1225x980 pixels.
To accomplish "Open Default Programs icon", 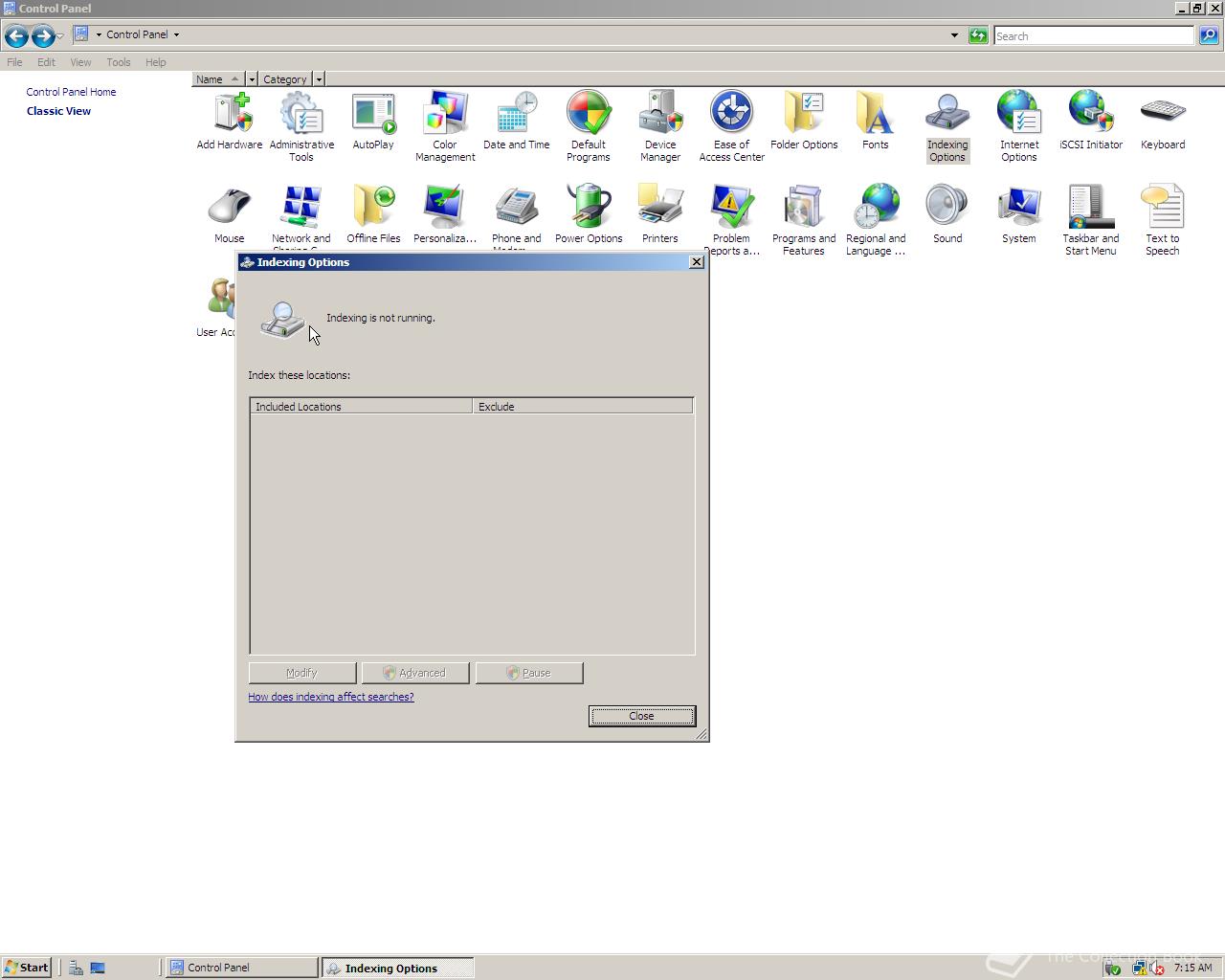I will pos(589,125).
